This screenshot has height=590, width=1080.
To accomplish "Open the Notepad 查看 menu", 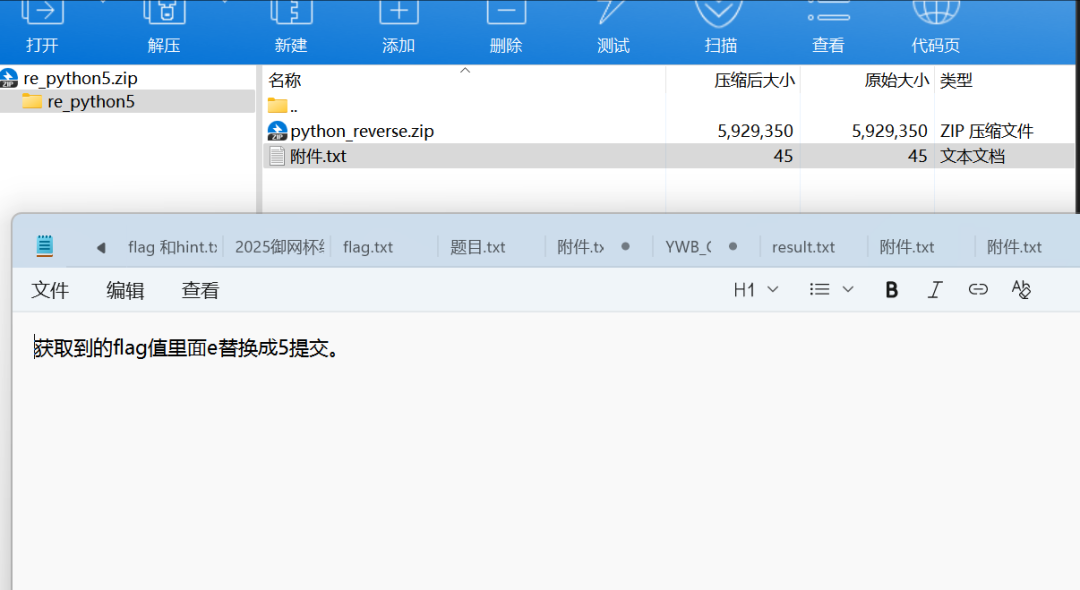I will click(200, 290).
